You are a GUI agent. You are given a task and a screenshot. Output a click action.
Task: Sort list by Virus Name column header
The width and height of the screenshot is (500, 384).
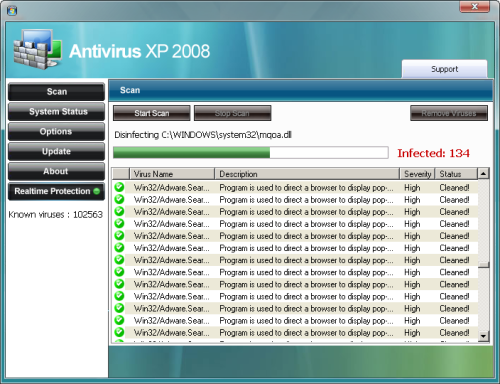tap(172, 174)
